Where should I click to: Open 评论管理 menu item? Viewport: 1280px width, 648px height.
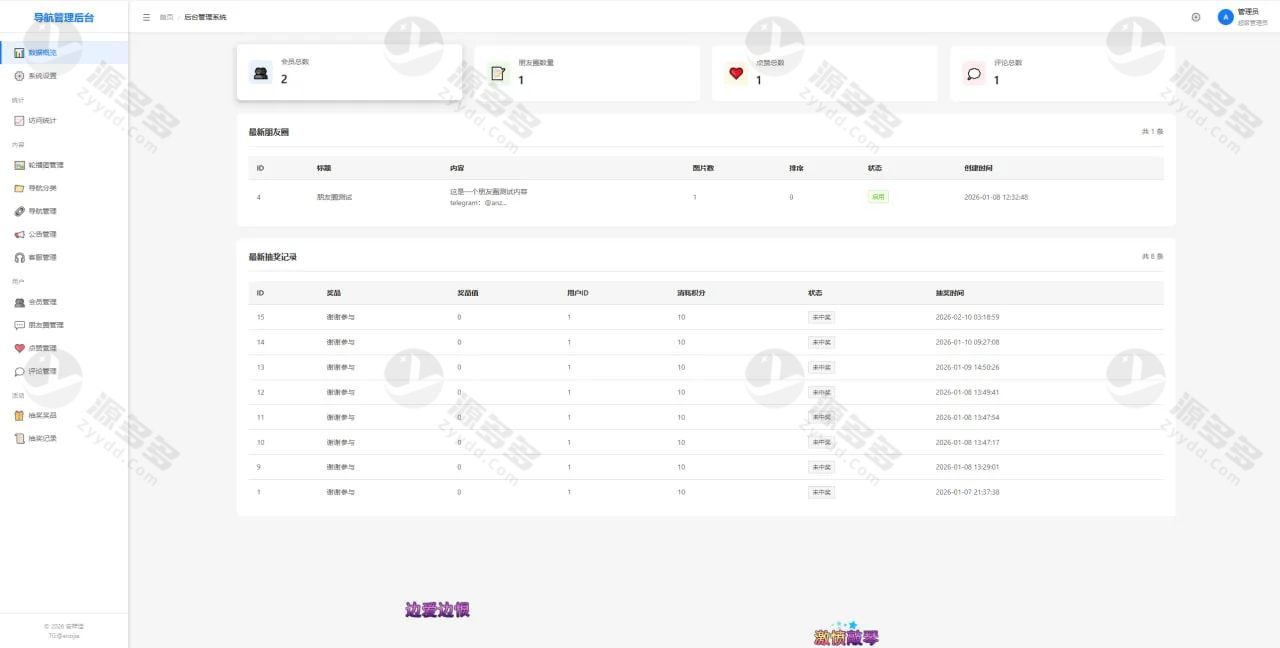pyautogui.click(x=42, y=372)
